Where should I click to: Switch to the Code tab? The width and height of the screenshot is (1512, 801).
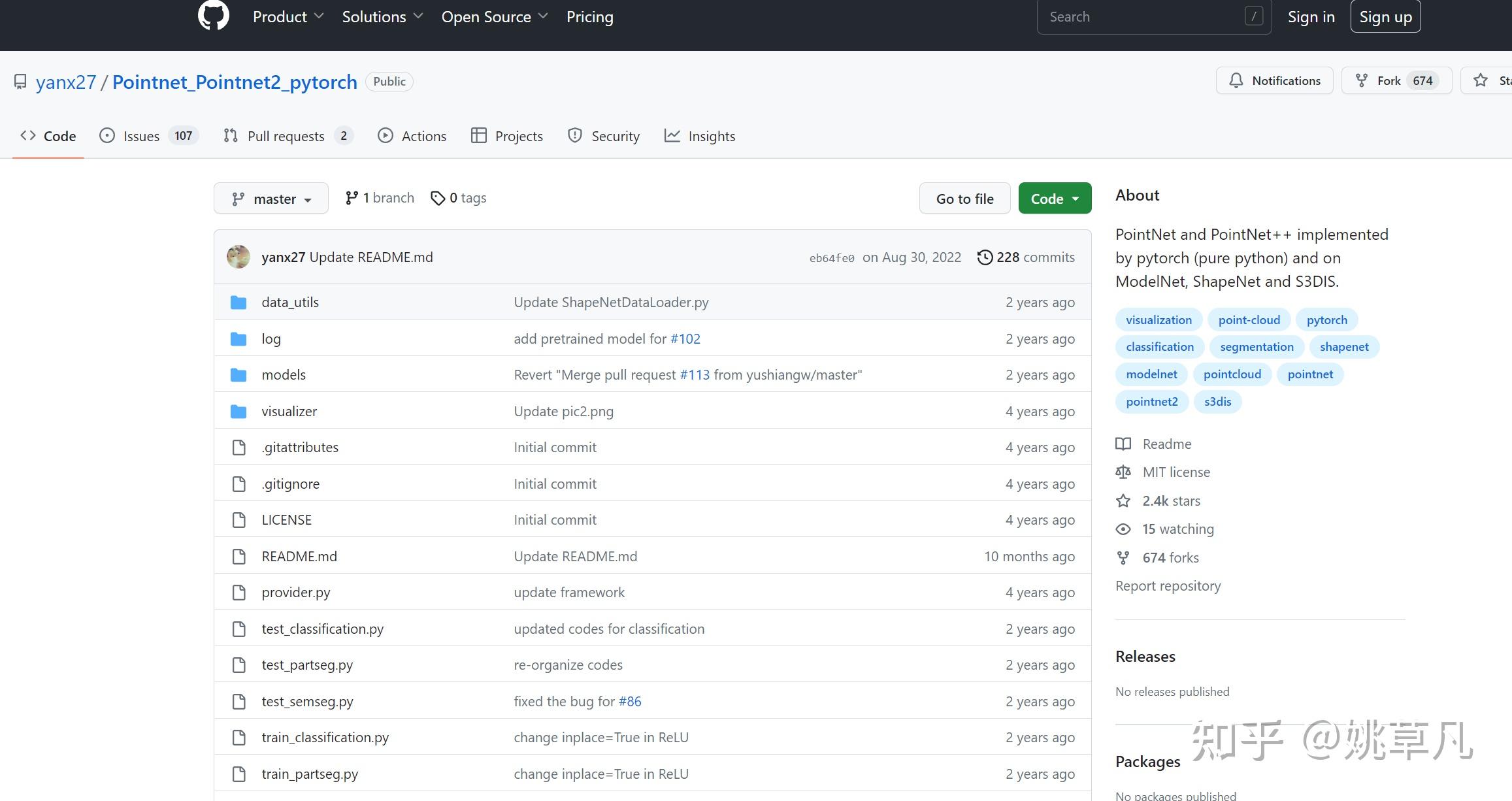click(48, 136)
